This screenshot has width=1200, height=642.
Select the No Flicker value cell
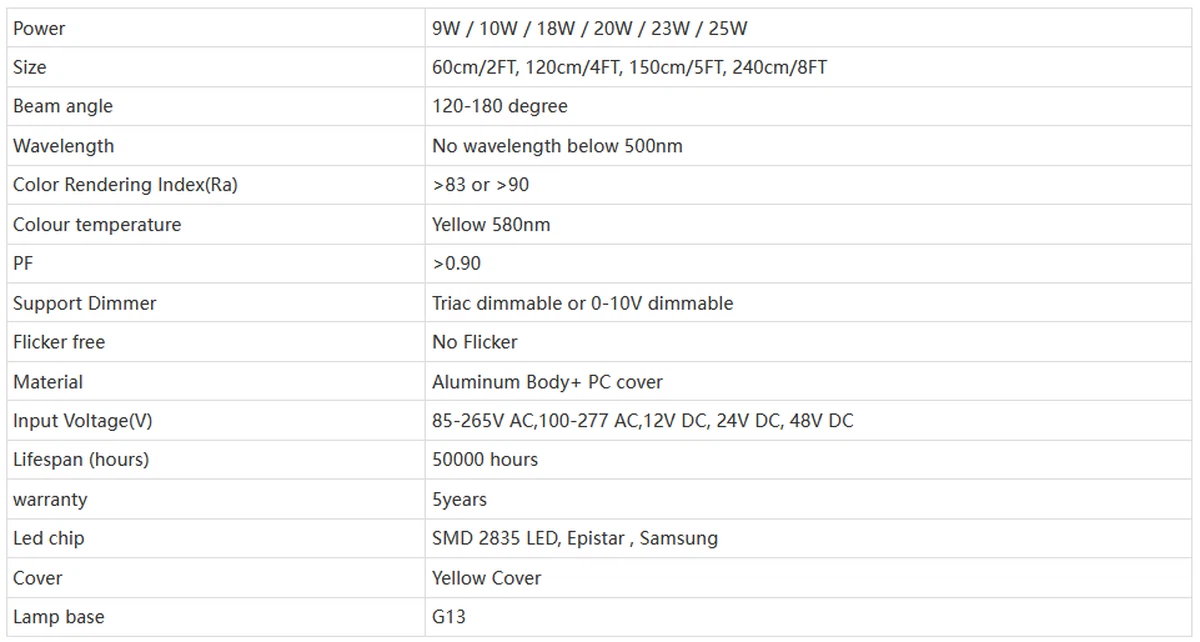[475, 342]
